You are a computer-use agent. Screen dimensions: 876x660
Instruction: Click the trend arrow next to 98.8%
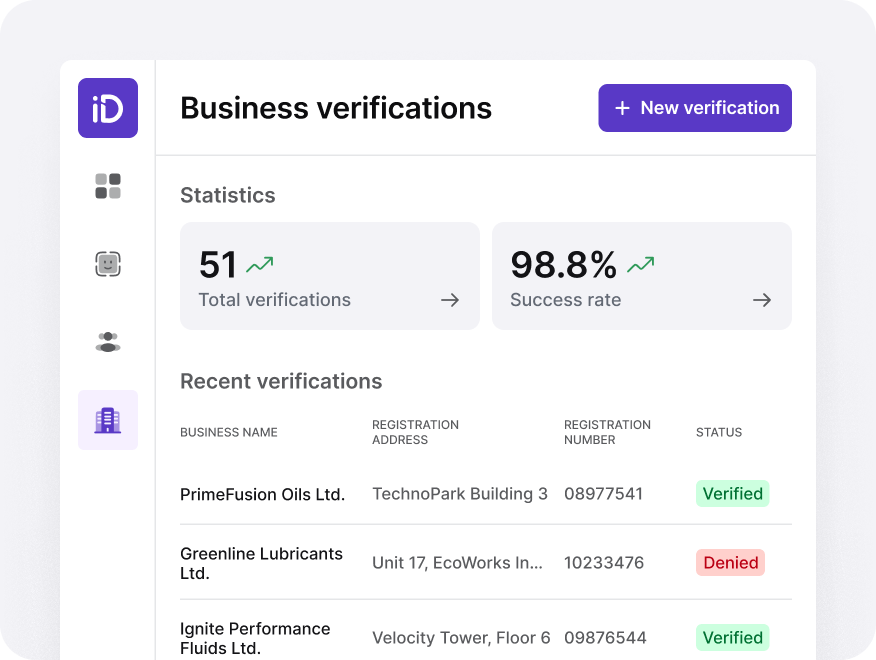pyautogui.click(x=642, y=263)
